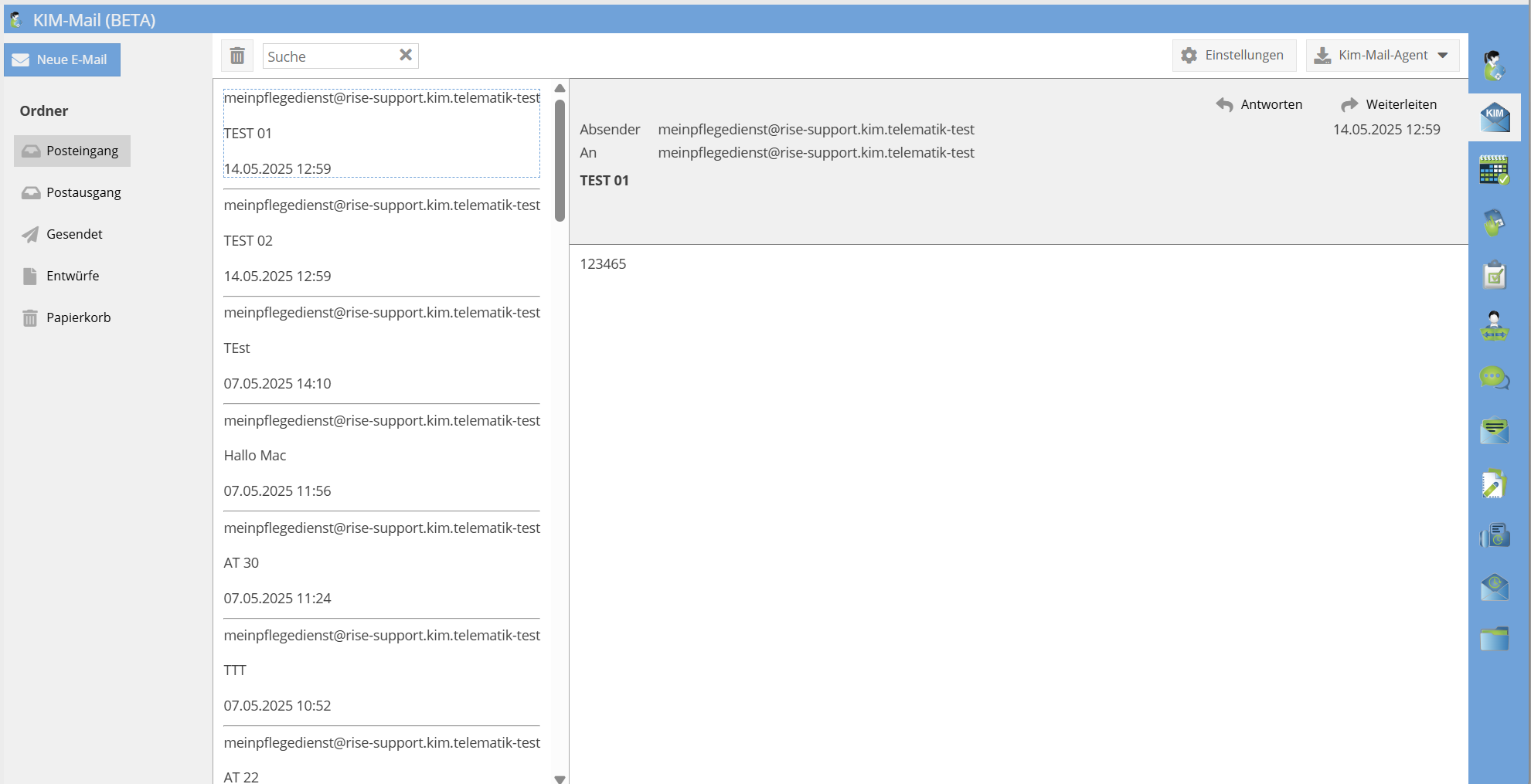Open the green chat bubbles icon
This screenshot has width=1531, height=784.
point(1494,378)
